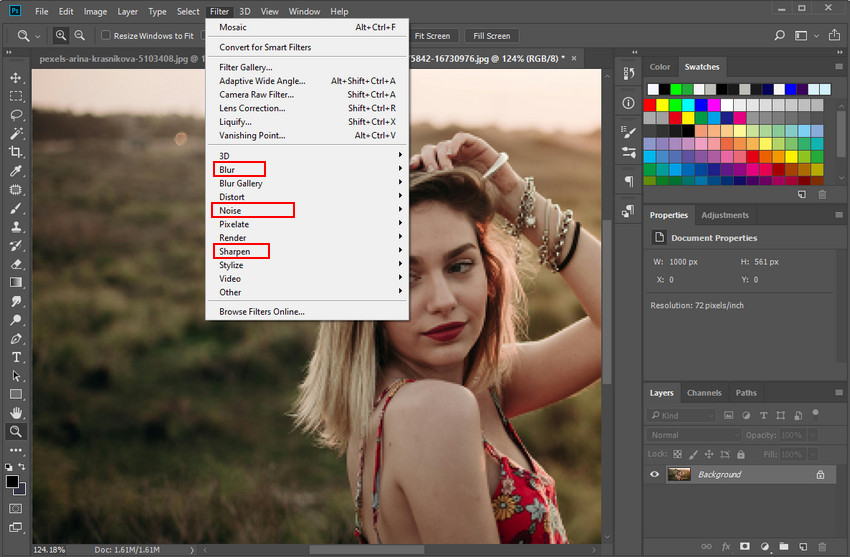The image size is (850, 557).
Task: Click Browse Filters Online
Action: click(262, 312)
